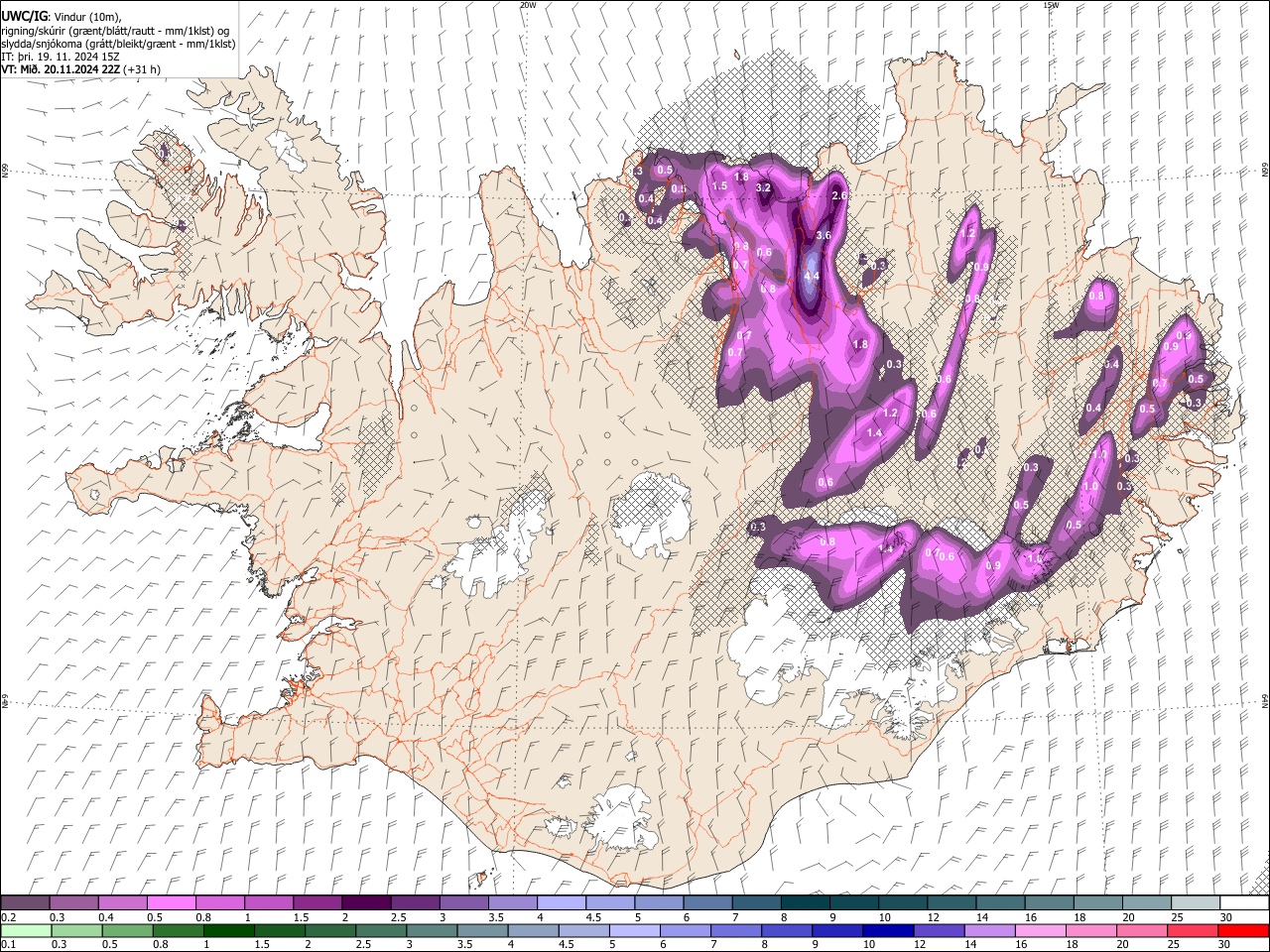The image size is (1270, 952).
Task: Click the '3.2' contour value label
Action: [763, 187]
